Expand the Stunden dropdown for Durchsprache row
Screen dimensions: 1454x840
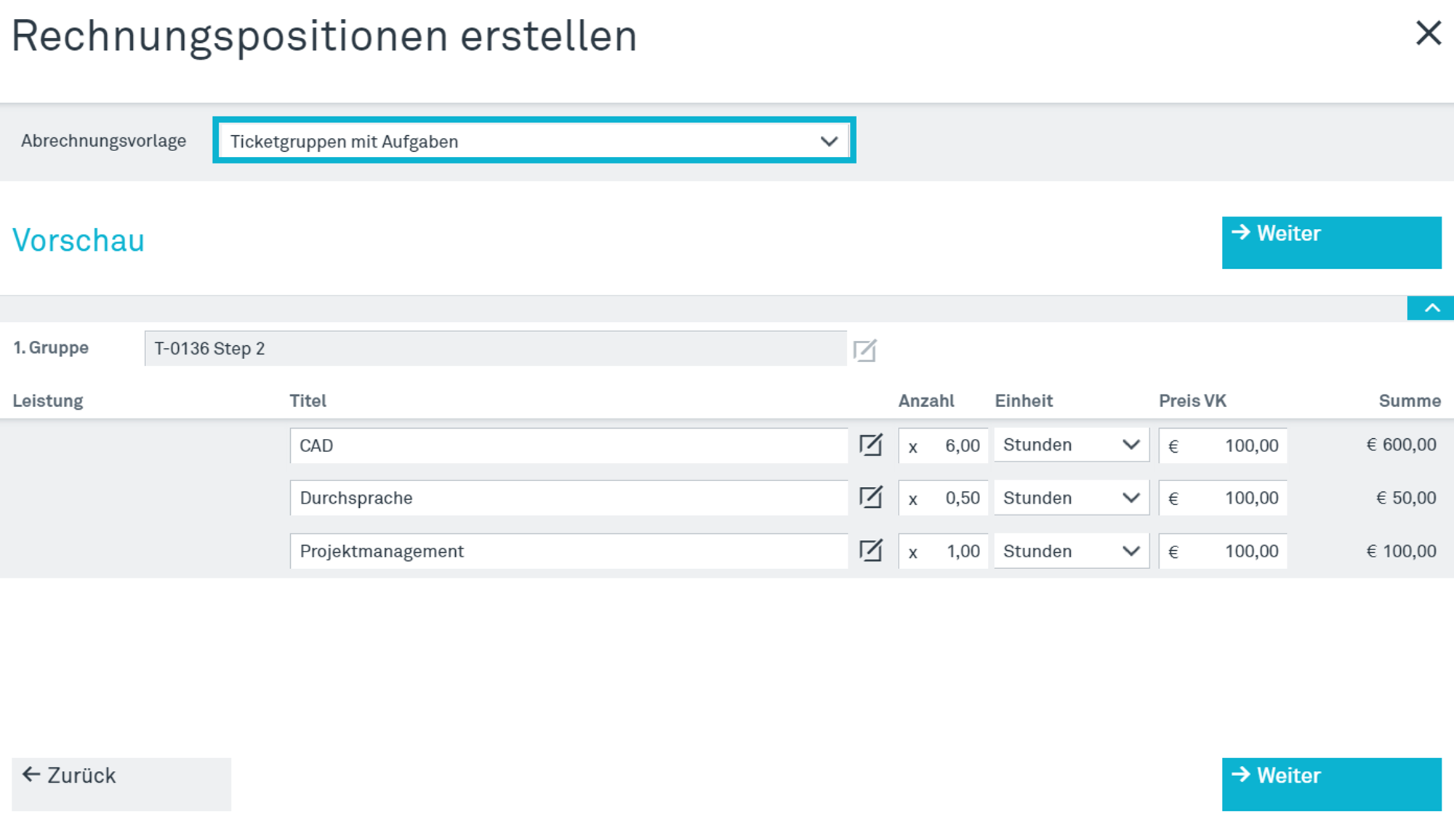click(x=1130, y=498)
